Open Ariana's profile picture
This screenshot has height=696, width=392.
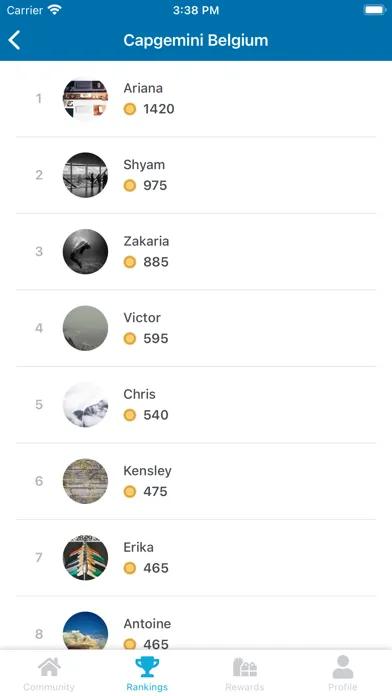(x=85, y=99)
